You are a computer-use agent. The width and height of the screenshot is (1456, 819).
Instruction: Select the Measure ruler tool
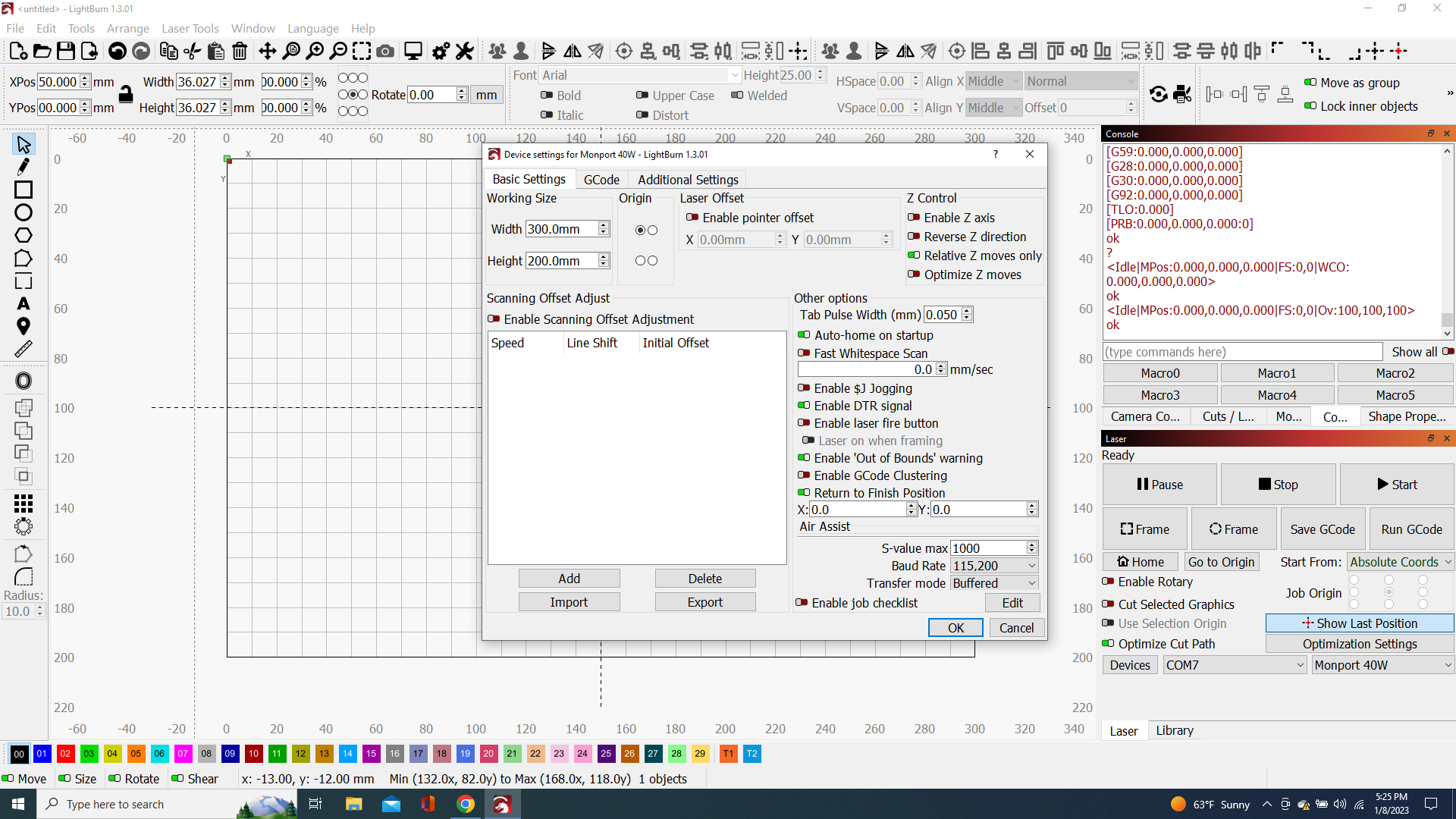point(24,349)
